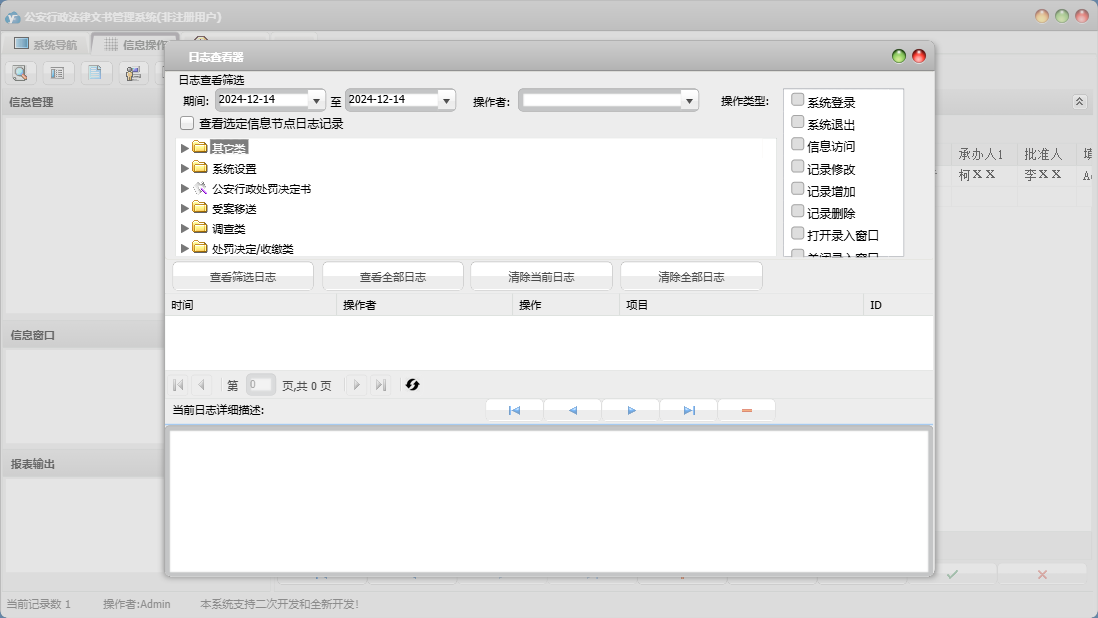Image resolution: width=1098 pixels, height=618 pixels.
Task: Click the 清除全部日志 button
Action: (x=691, y=276)
